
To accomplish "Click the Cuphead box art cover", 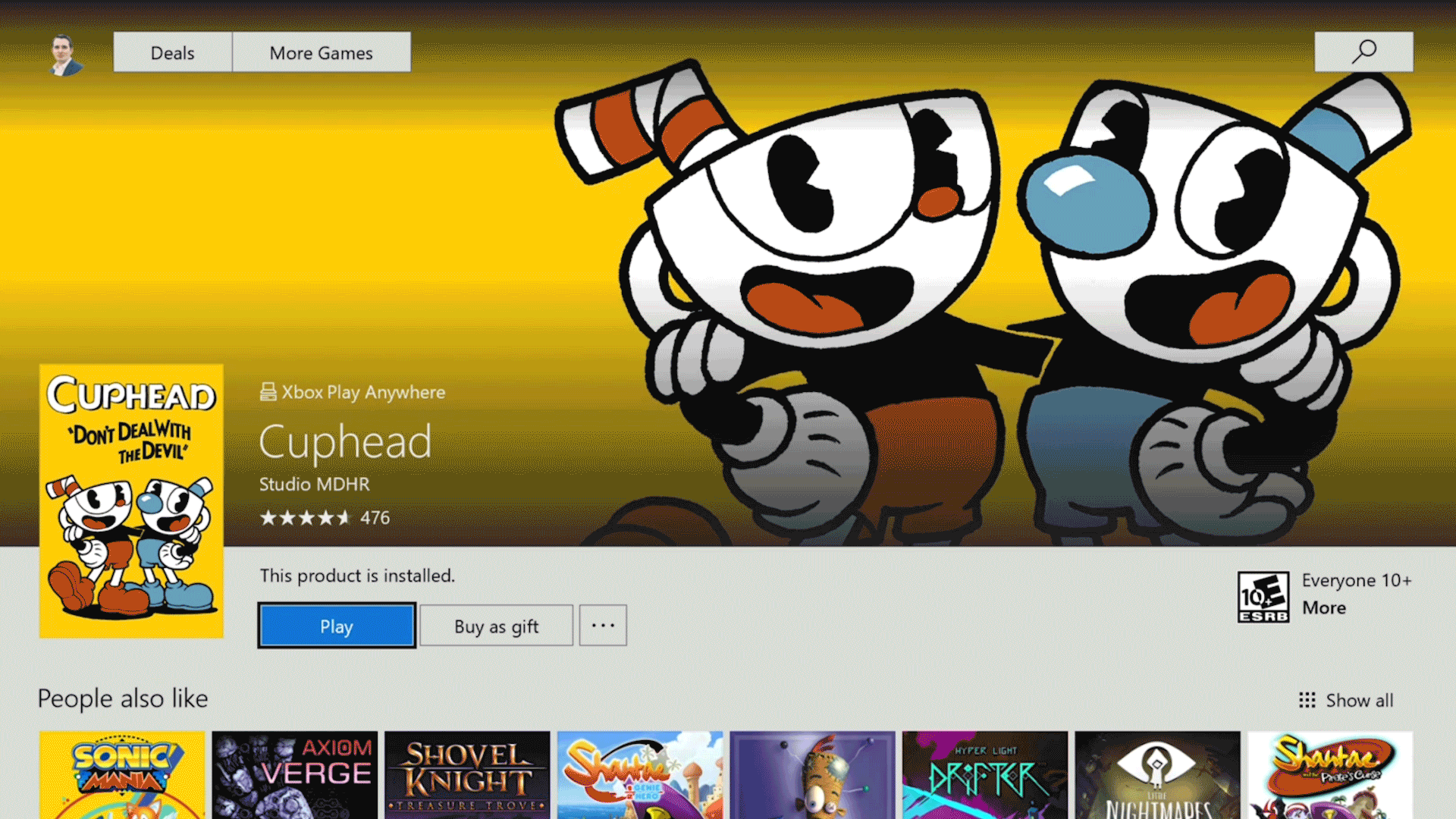I will [x=131, y=500].
